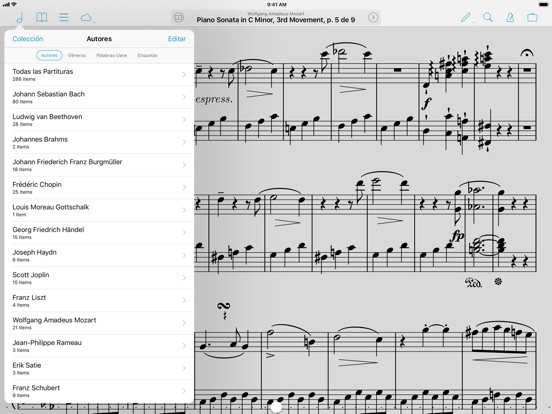The height and width of the screenshot is (414, 552).
Task: Open the metronome icon
Action: pos(510,17)
